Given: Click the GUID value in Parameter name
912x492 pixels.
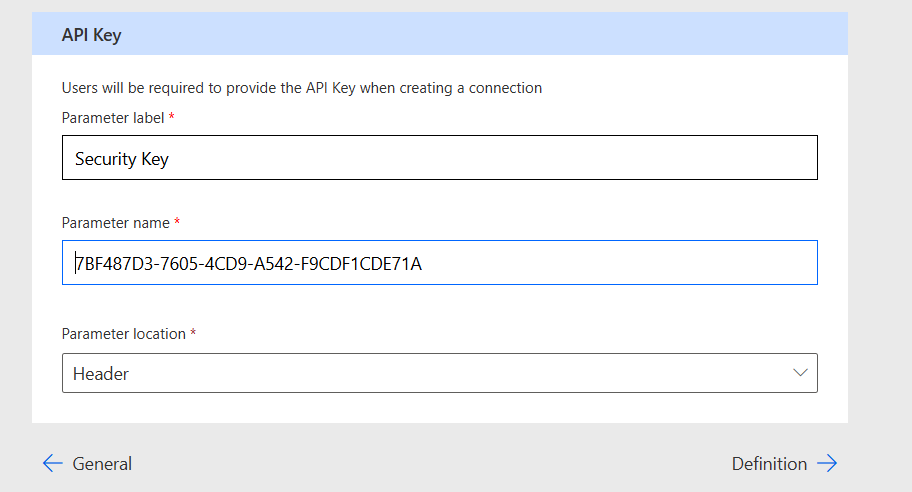Looking at the screenshot, I should [248, 264].
